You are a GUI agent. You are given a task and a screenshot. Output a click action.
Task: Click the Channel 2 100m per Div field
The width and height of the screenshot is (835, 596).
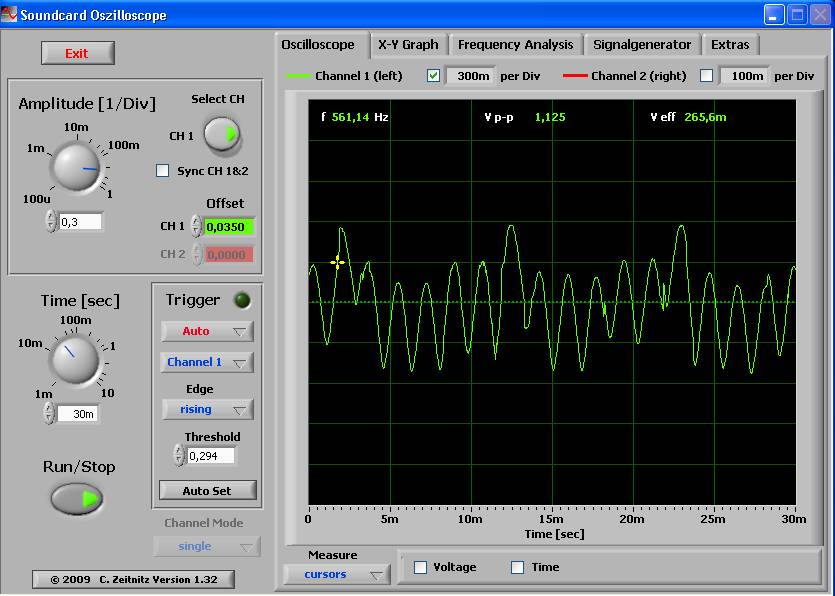[743, 76]
